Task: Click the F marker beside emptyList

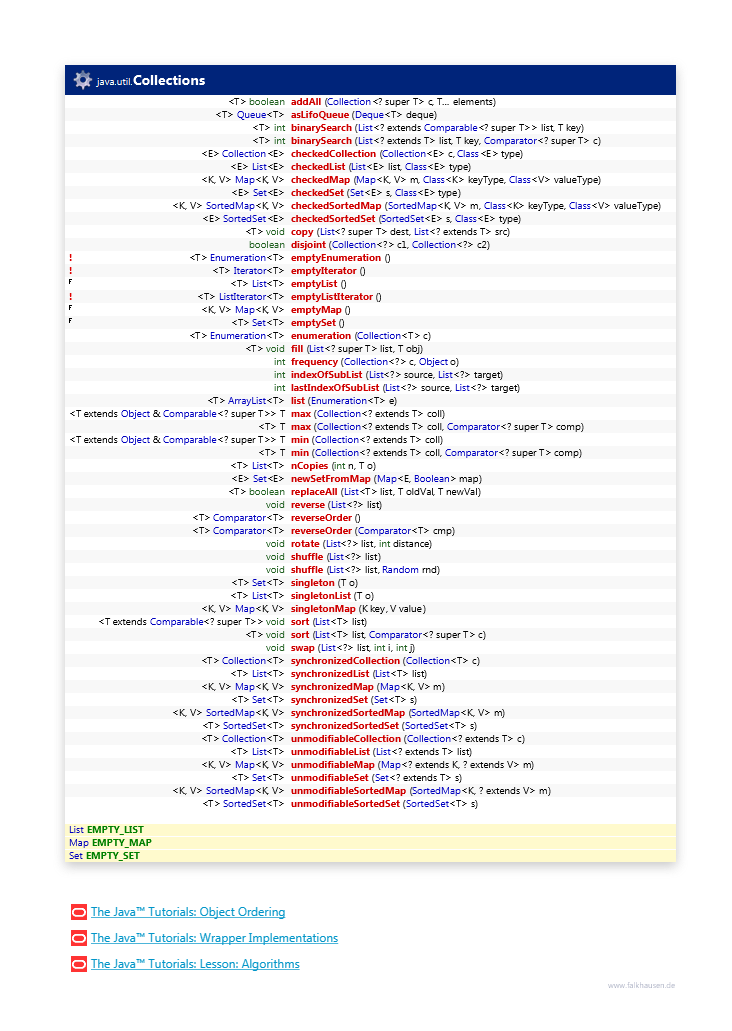Action: (70, 282)
